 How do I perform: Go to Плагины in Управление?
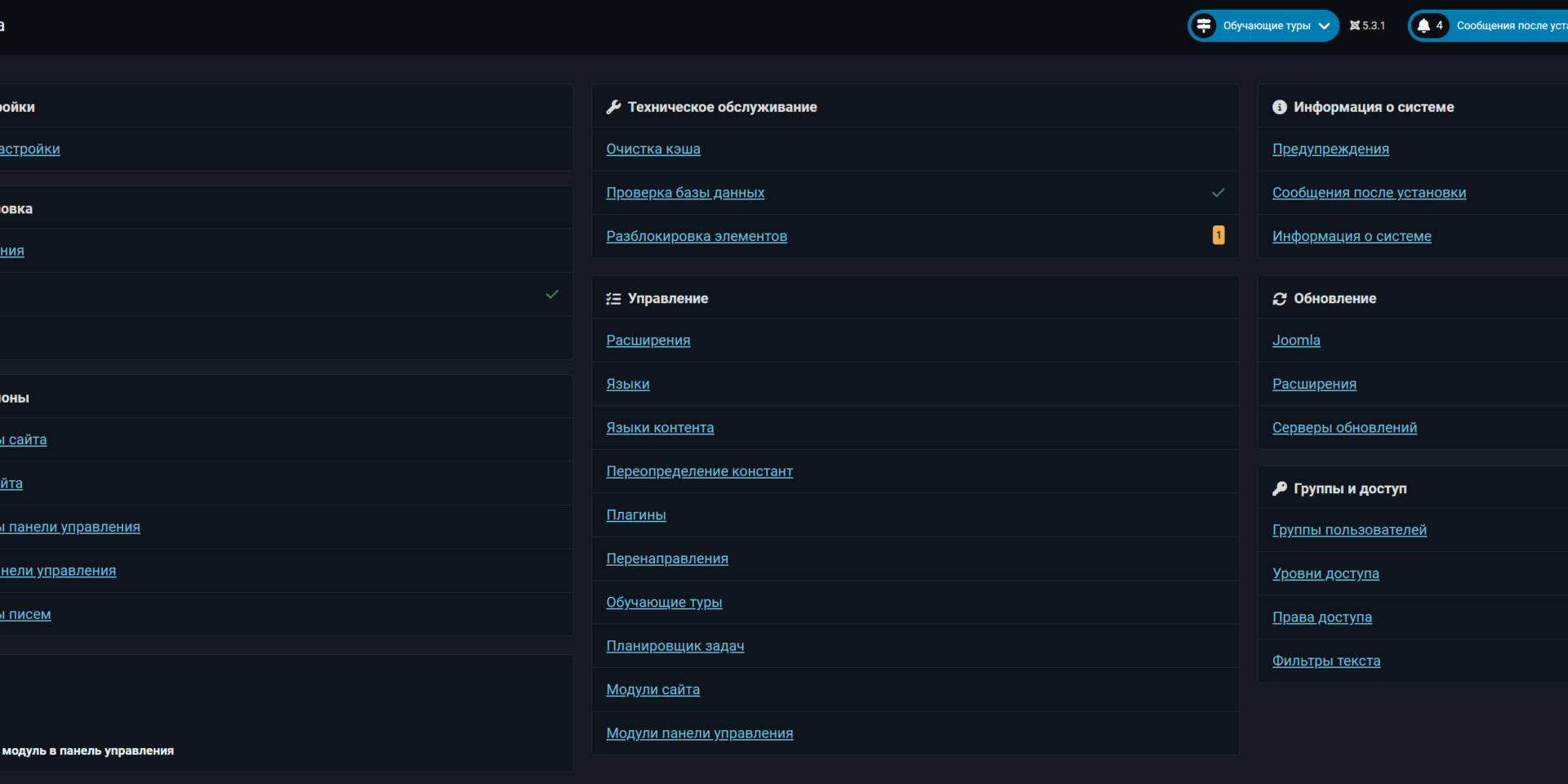[x=635, y=515]
